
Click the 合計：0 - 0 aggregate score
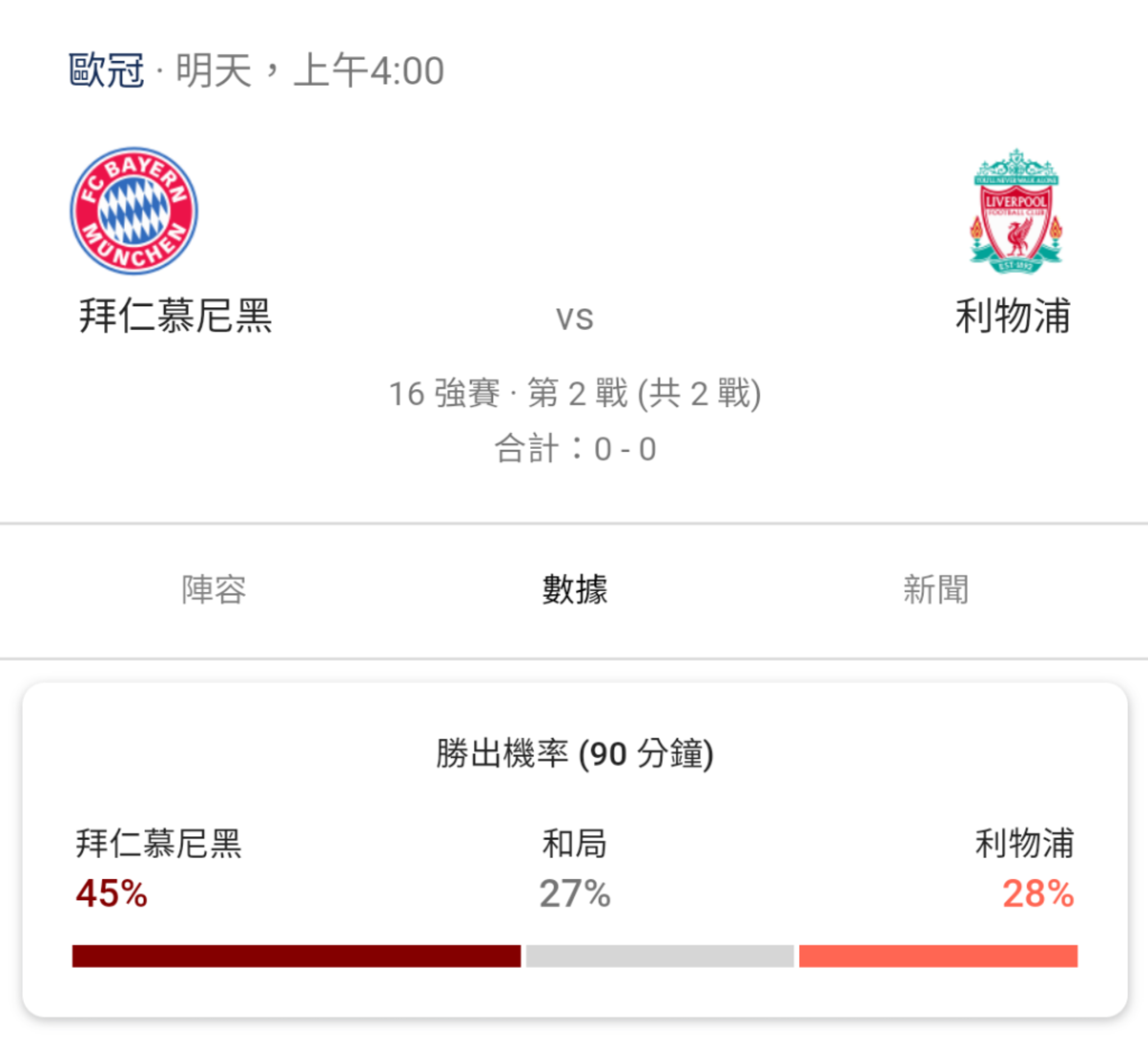(575, 449)
